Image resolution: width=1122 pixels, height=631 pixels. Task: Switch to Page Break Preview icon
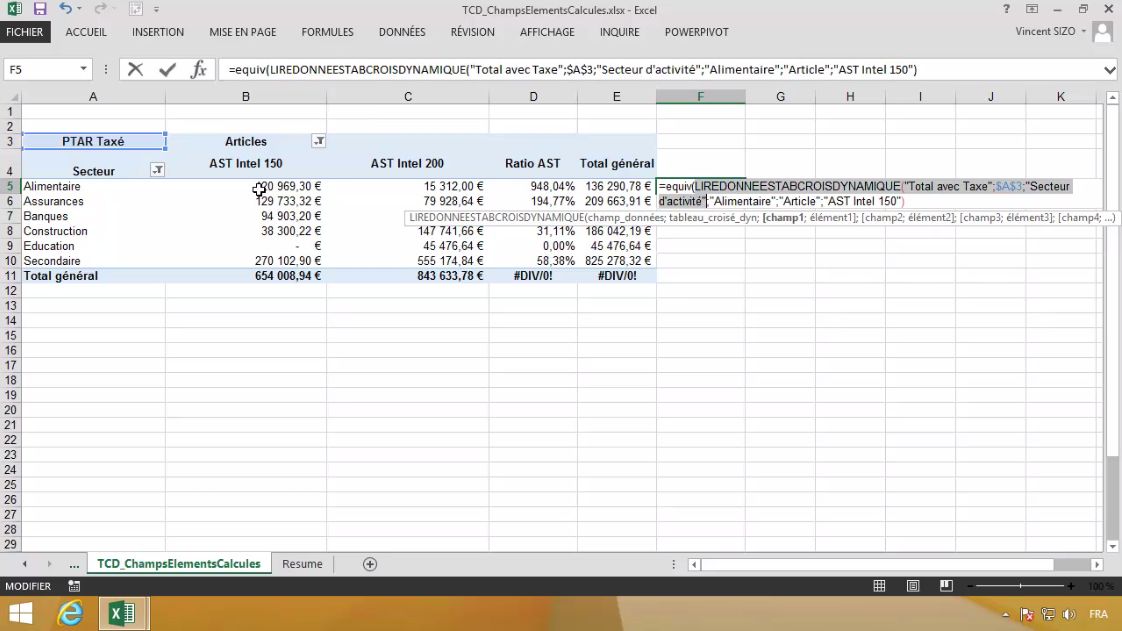click(946, 586)
